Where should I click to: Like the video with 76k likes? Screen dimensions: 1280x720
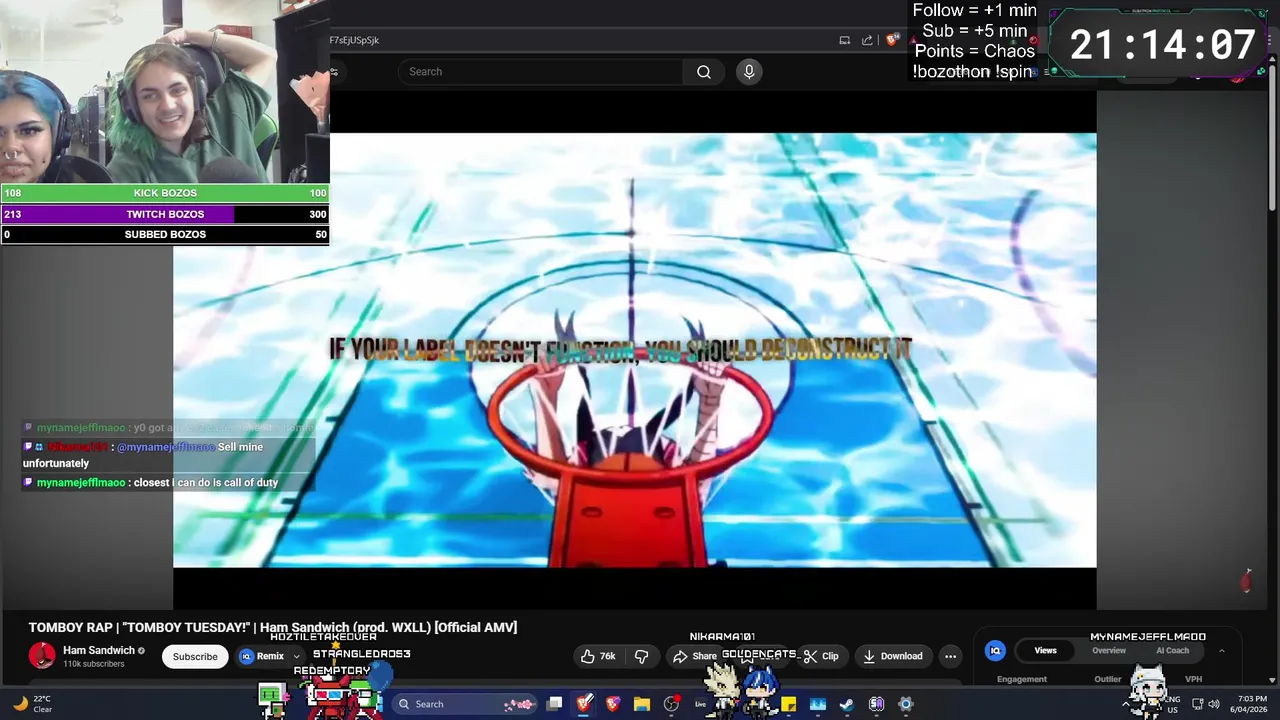[x=597, y=656]
